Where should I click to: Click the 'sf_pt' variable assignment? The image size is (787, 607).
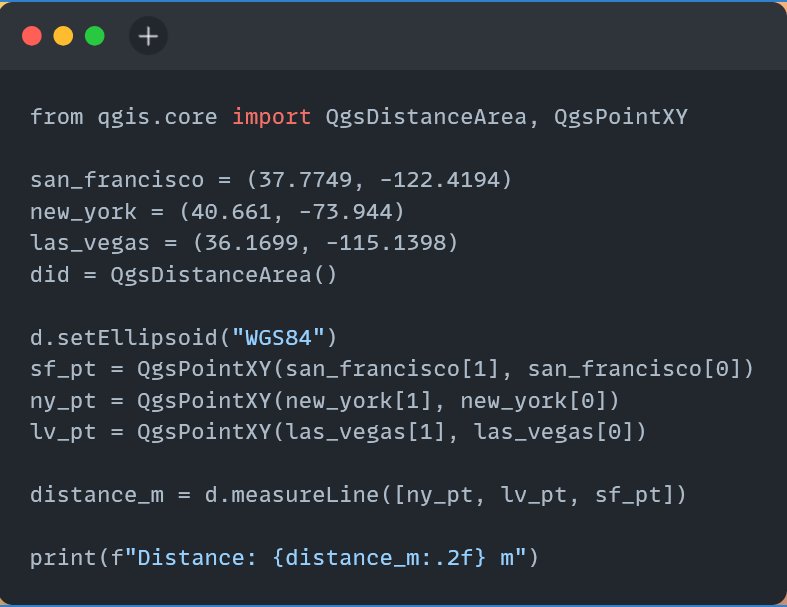63,369
